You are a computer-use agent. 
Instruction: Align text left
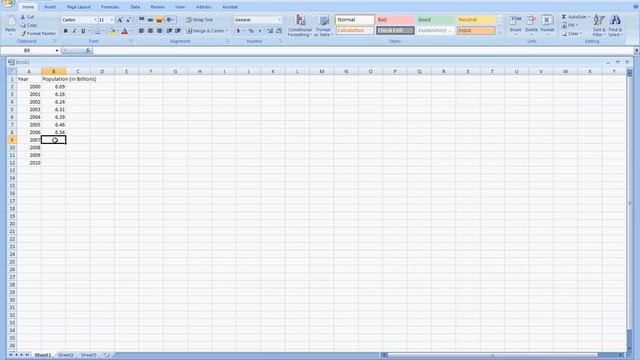point(141,31)
